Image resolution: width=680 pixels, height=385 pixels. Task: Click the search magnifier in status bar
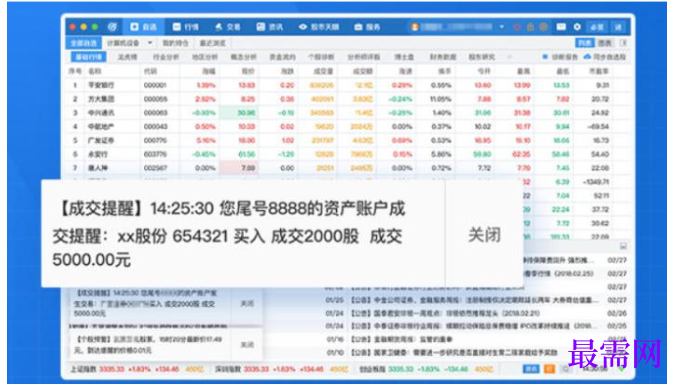pyautogui.click(x=566, y=369)
